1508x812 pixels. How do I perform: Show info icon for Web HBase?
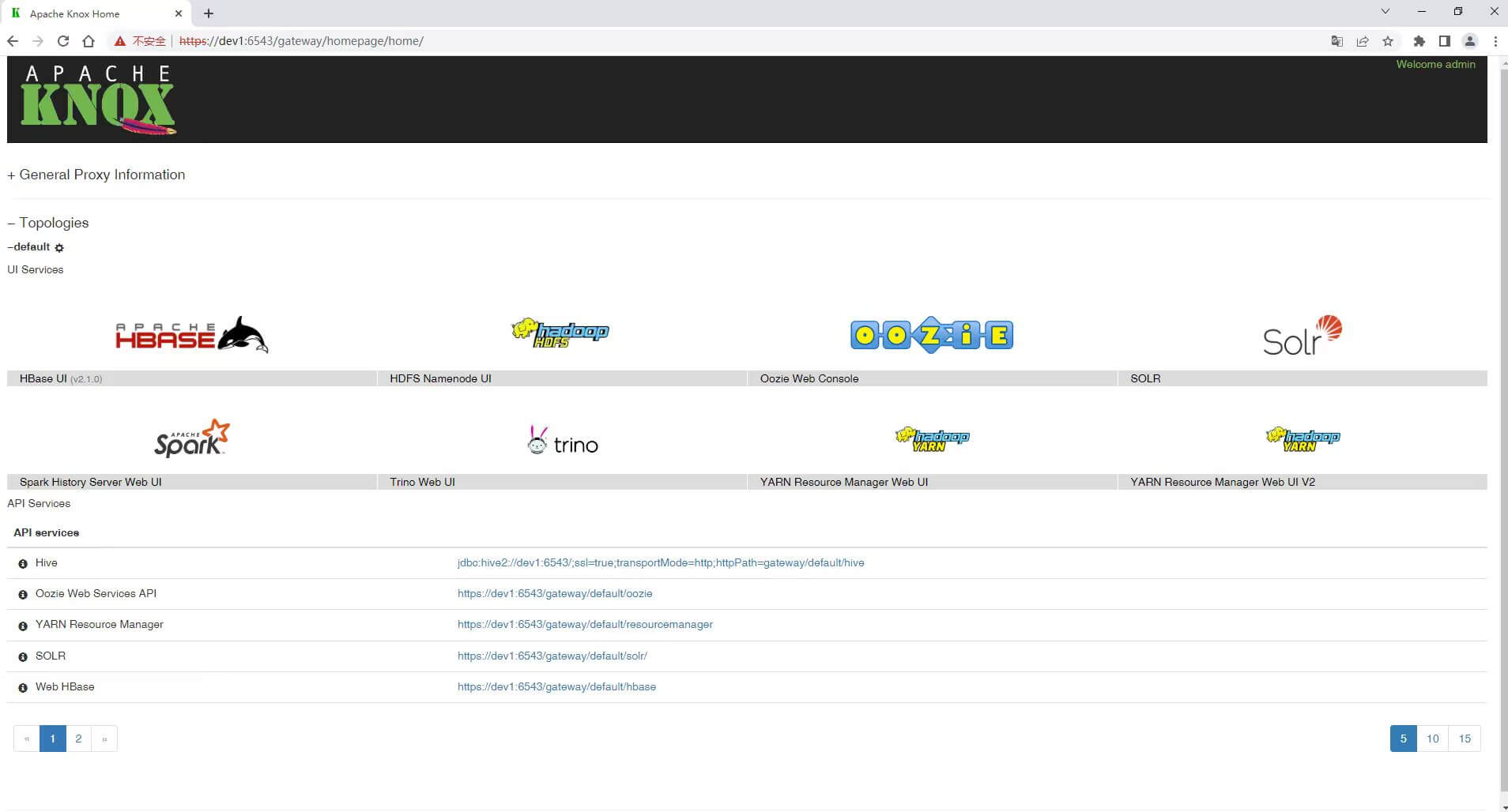pyautogui.click(x=23, y=688)
